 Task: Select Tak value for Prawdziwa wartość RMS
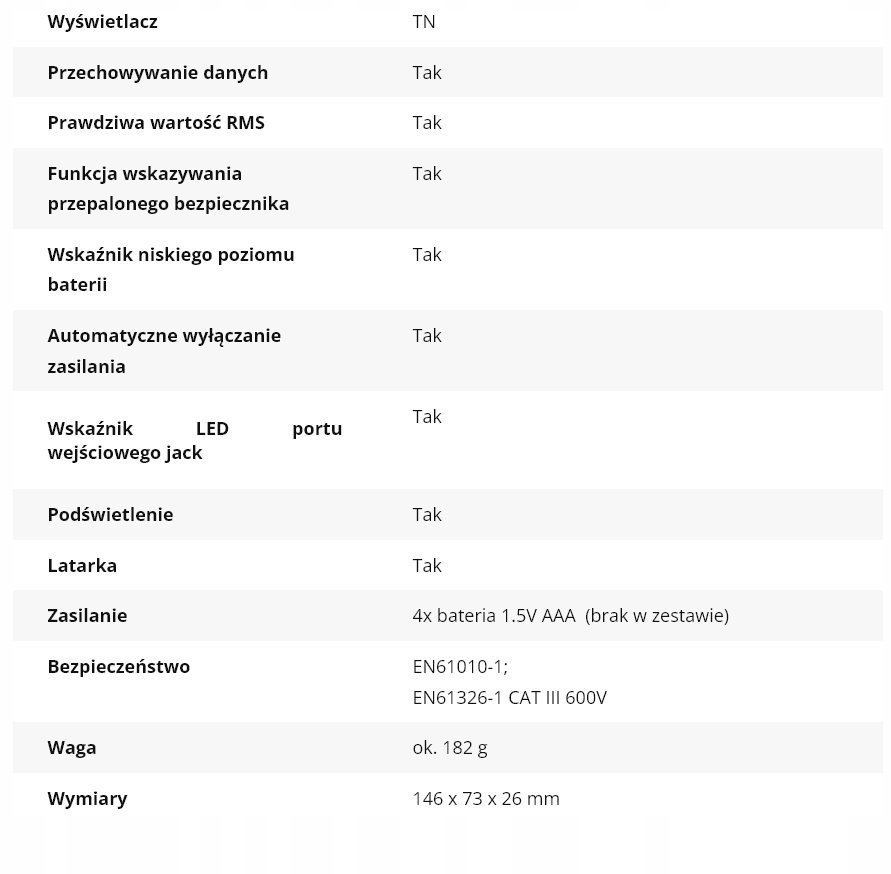click(427, 123)
